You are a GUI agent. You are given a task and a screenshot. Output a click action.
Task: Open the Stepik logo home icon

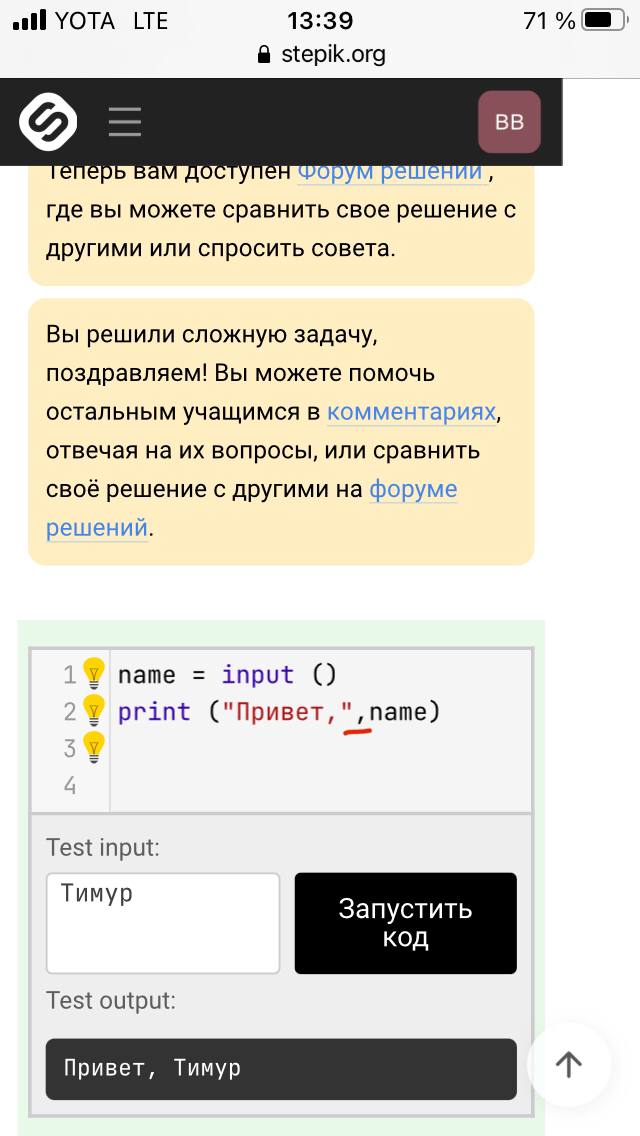pyautogui.click(x=48, y=121)
